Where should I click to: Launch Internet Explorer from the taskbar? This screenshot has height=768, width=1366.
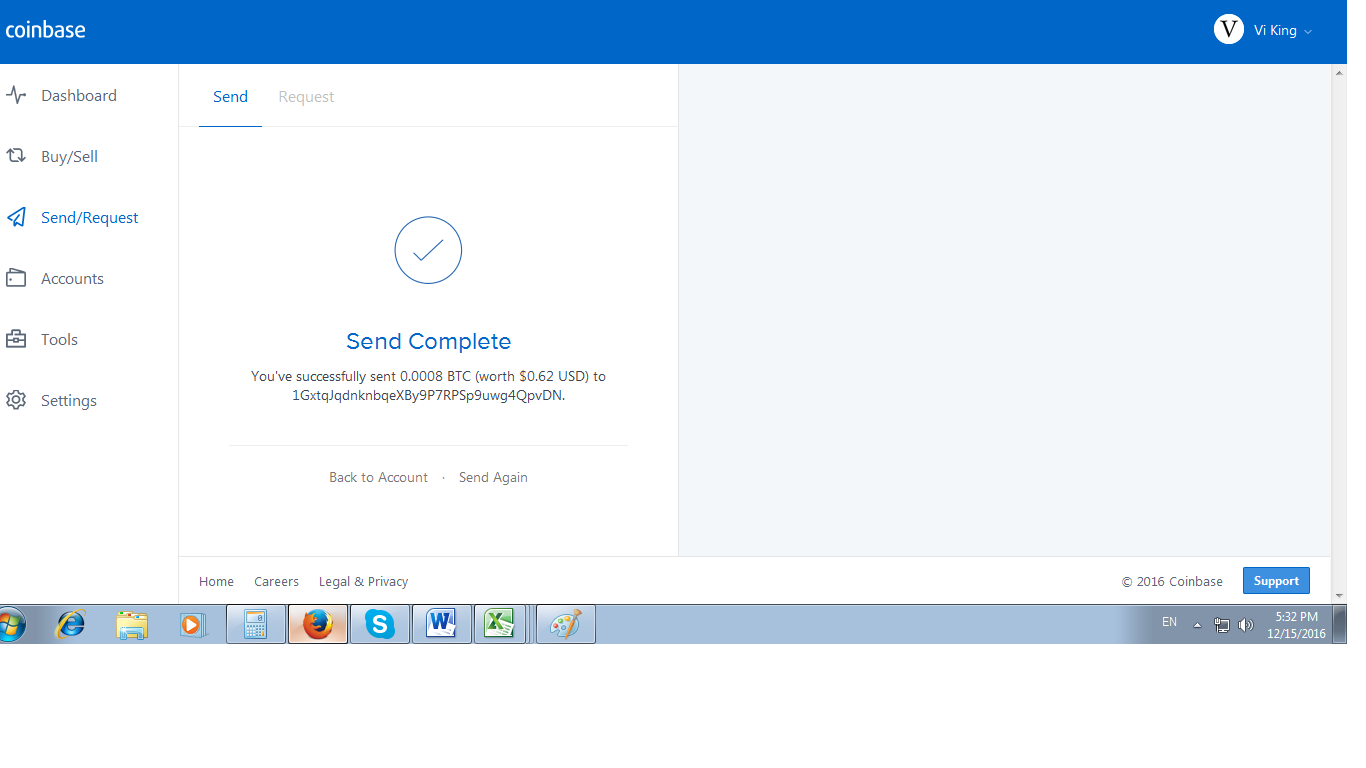71,625
